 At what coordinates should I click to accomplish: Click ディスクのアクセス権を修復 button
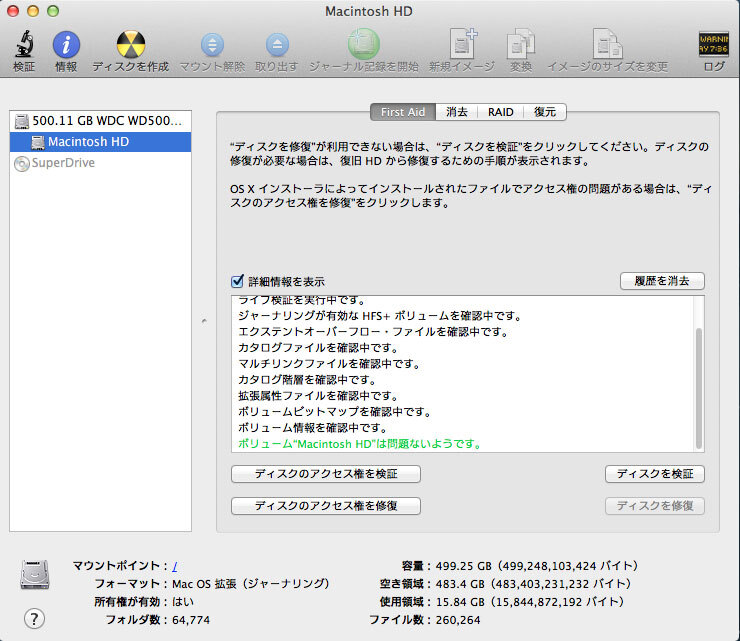[326, 506]
